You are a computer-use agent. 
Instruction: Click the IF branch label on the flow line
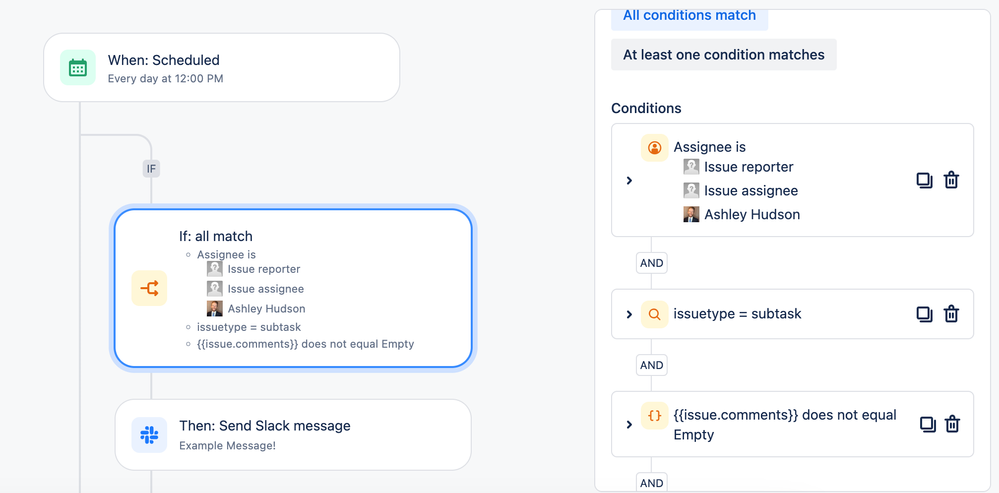pyautogui.click(x=151, y=169)
